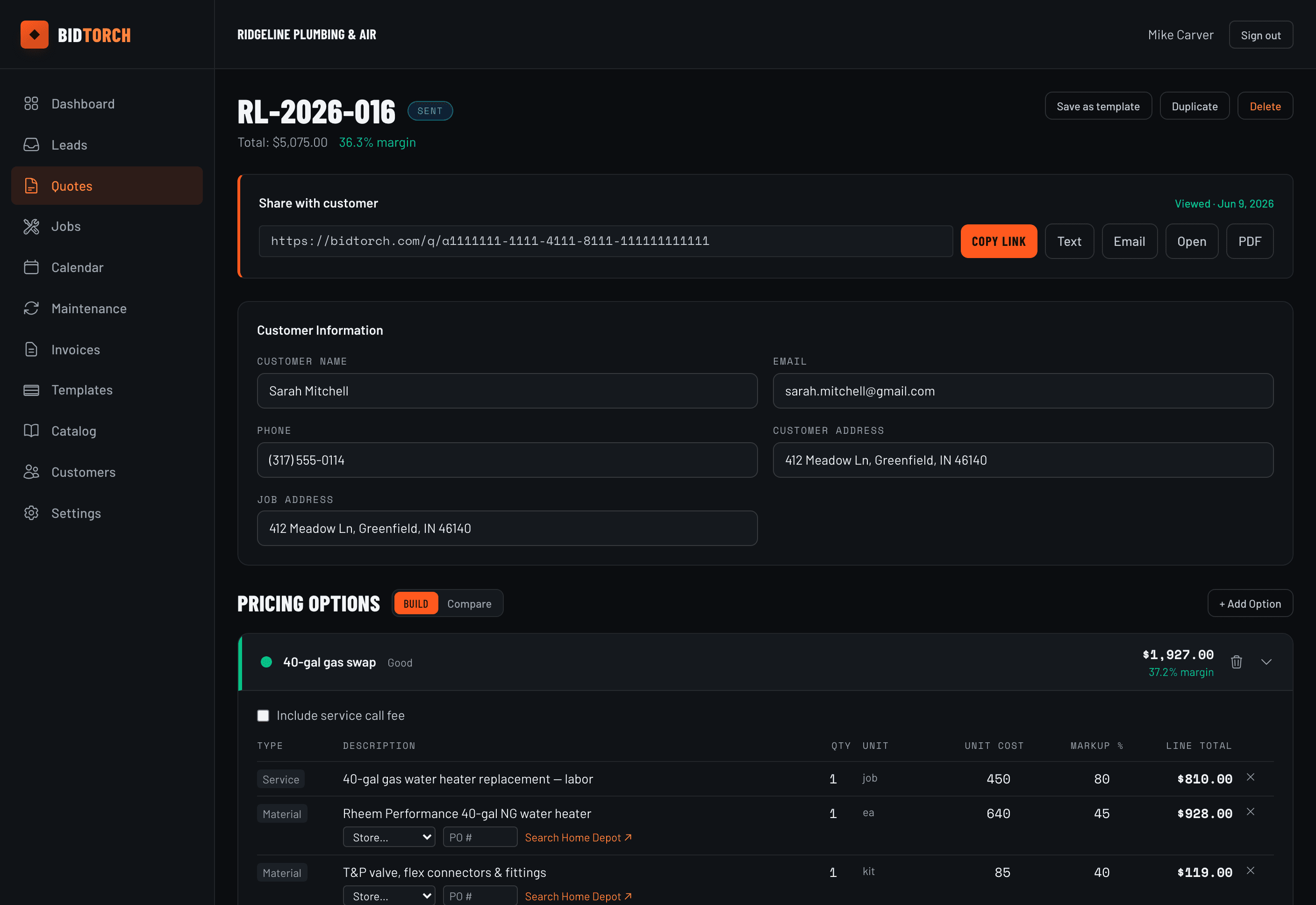Edit unit cost 85 on T&P valve row
The height and width of the screenshot is (905, 1316).
(1002, 873)
